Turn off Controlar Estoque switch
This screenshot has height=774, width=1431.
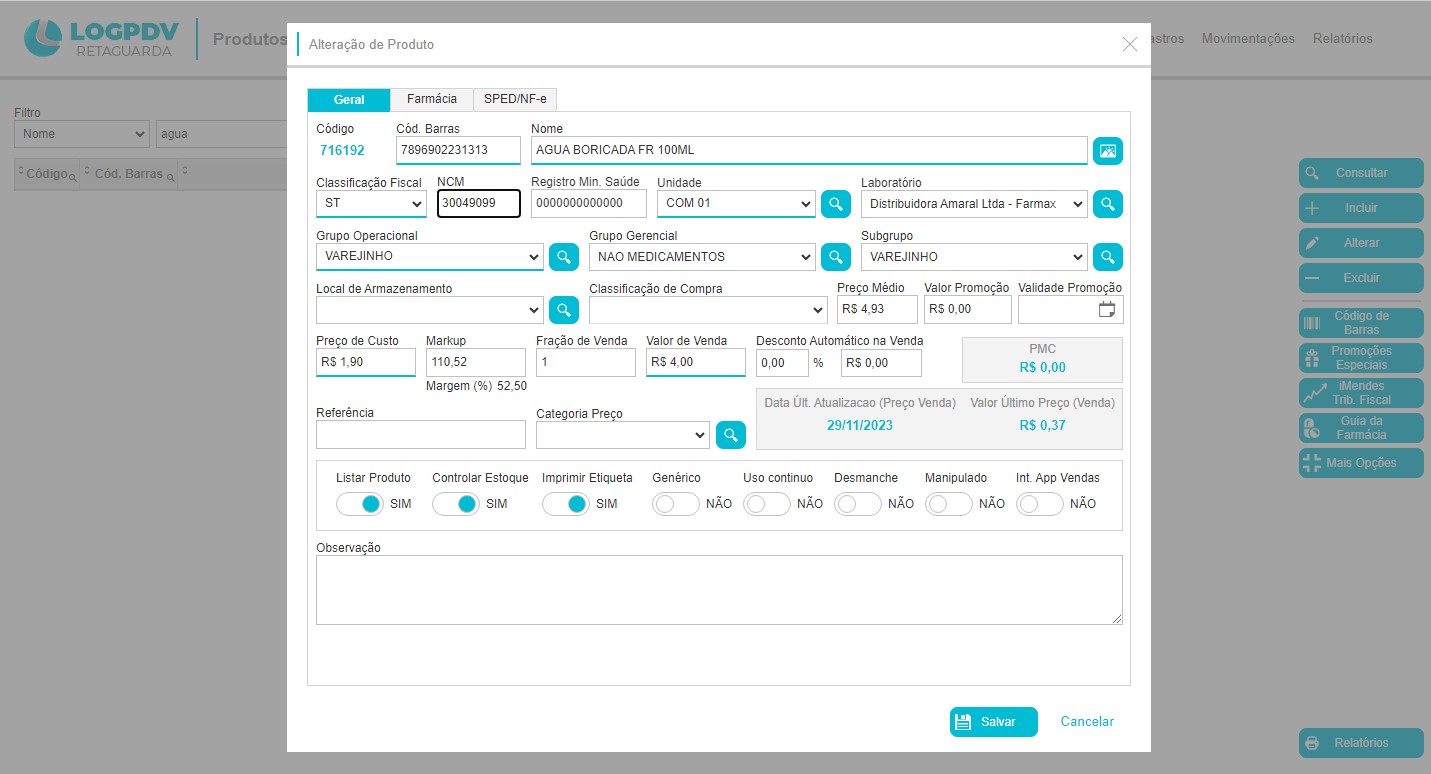(455, 504)
